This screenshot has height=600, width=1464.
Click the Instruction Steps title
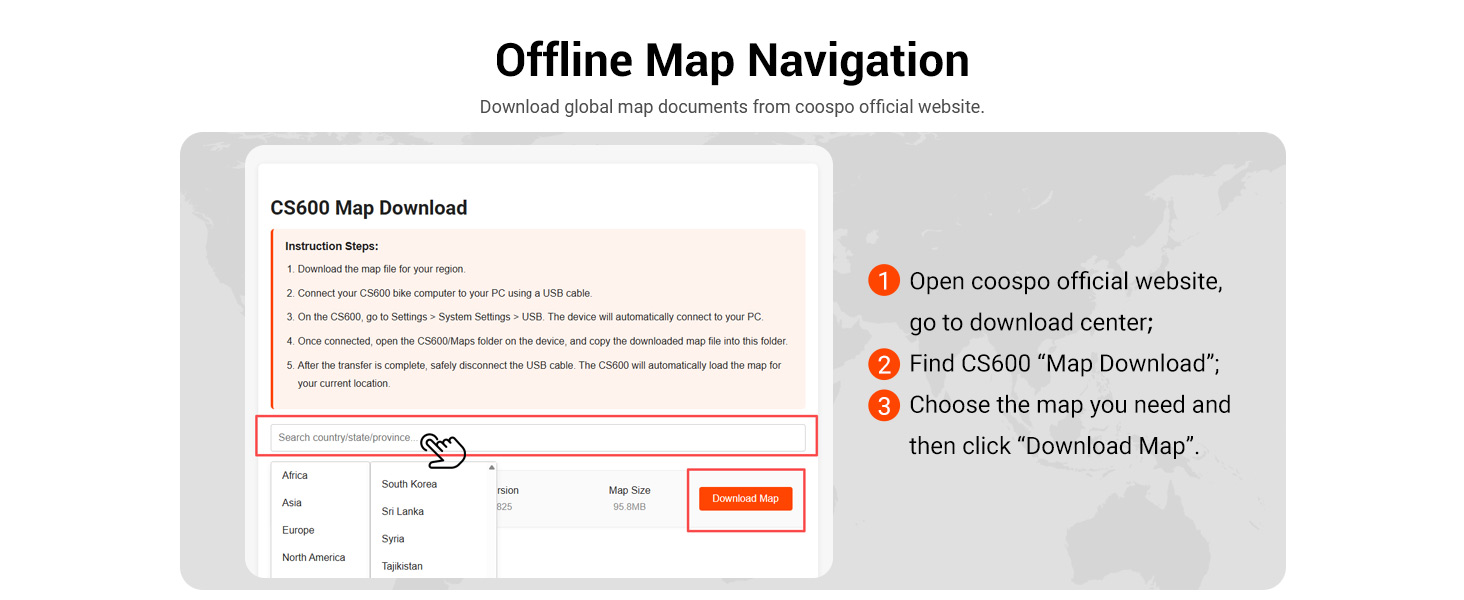(331, 246)
